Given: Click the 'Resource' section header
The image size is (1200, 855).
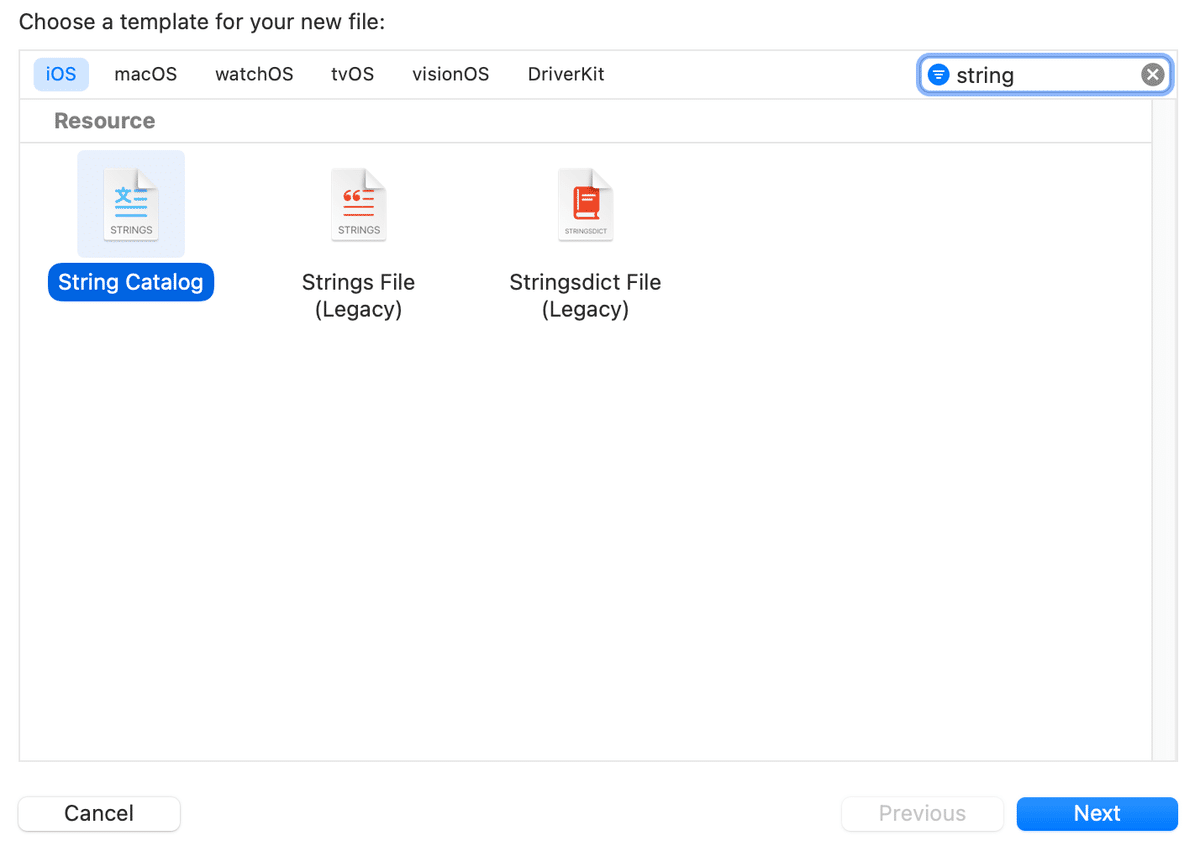Looking at the screenshot, I should 105,121.
